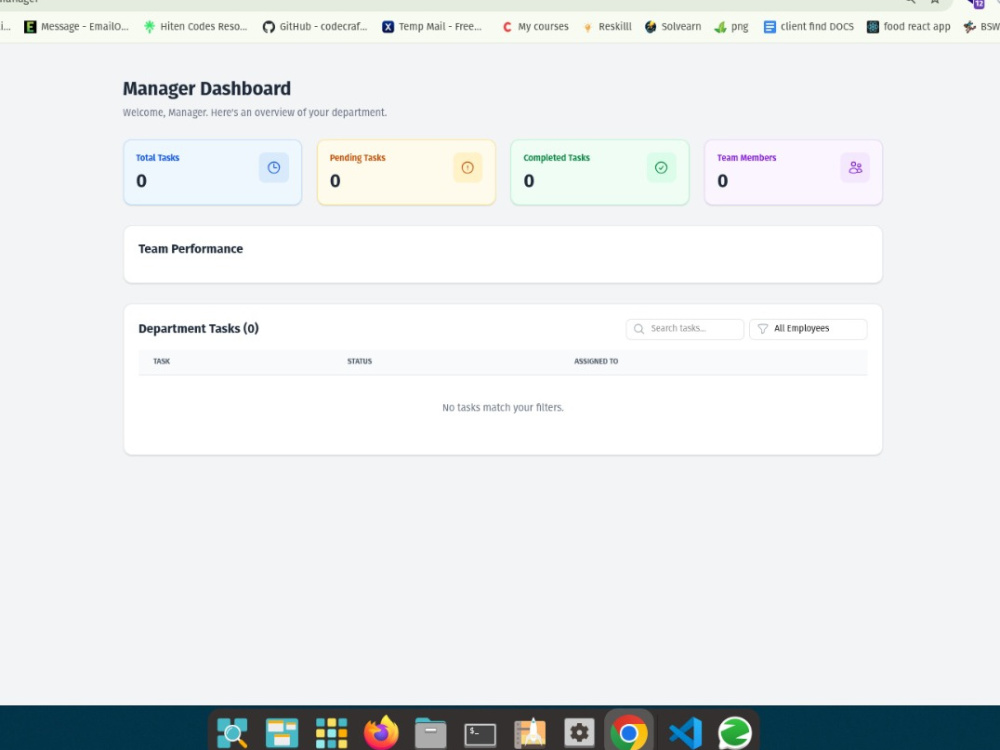Click the TASK column header
Screen dimensions: 1000x750
161,362
